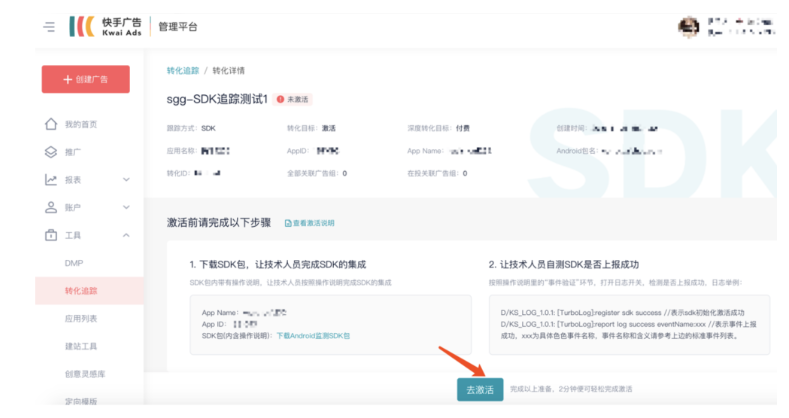Screen dimensions: 789x418
Task: Click the 管理平台 header title
Action: click(178, 27)
